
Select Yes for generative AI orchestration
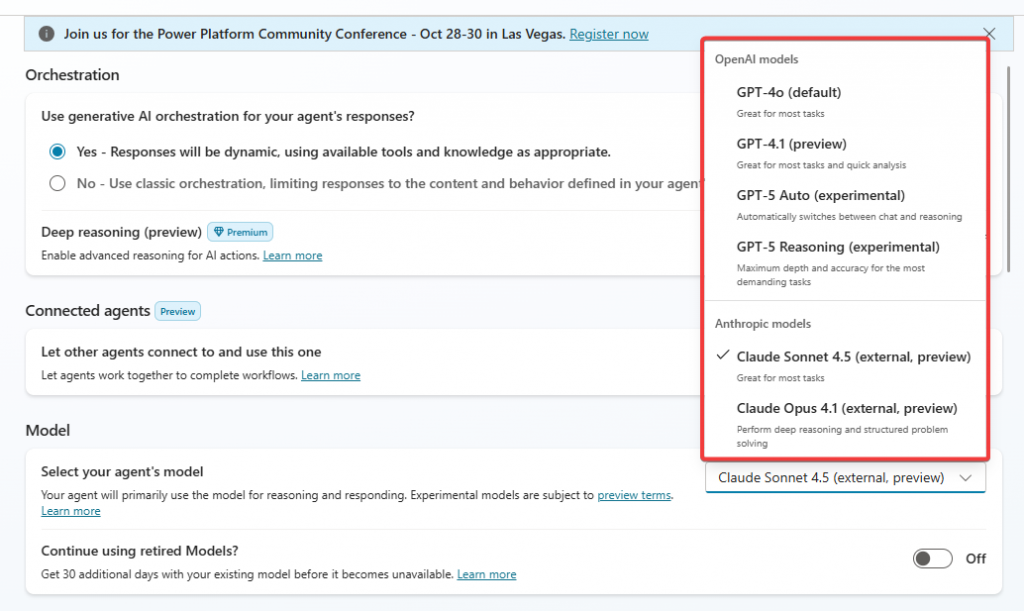57,151
